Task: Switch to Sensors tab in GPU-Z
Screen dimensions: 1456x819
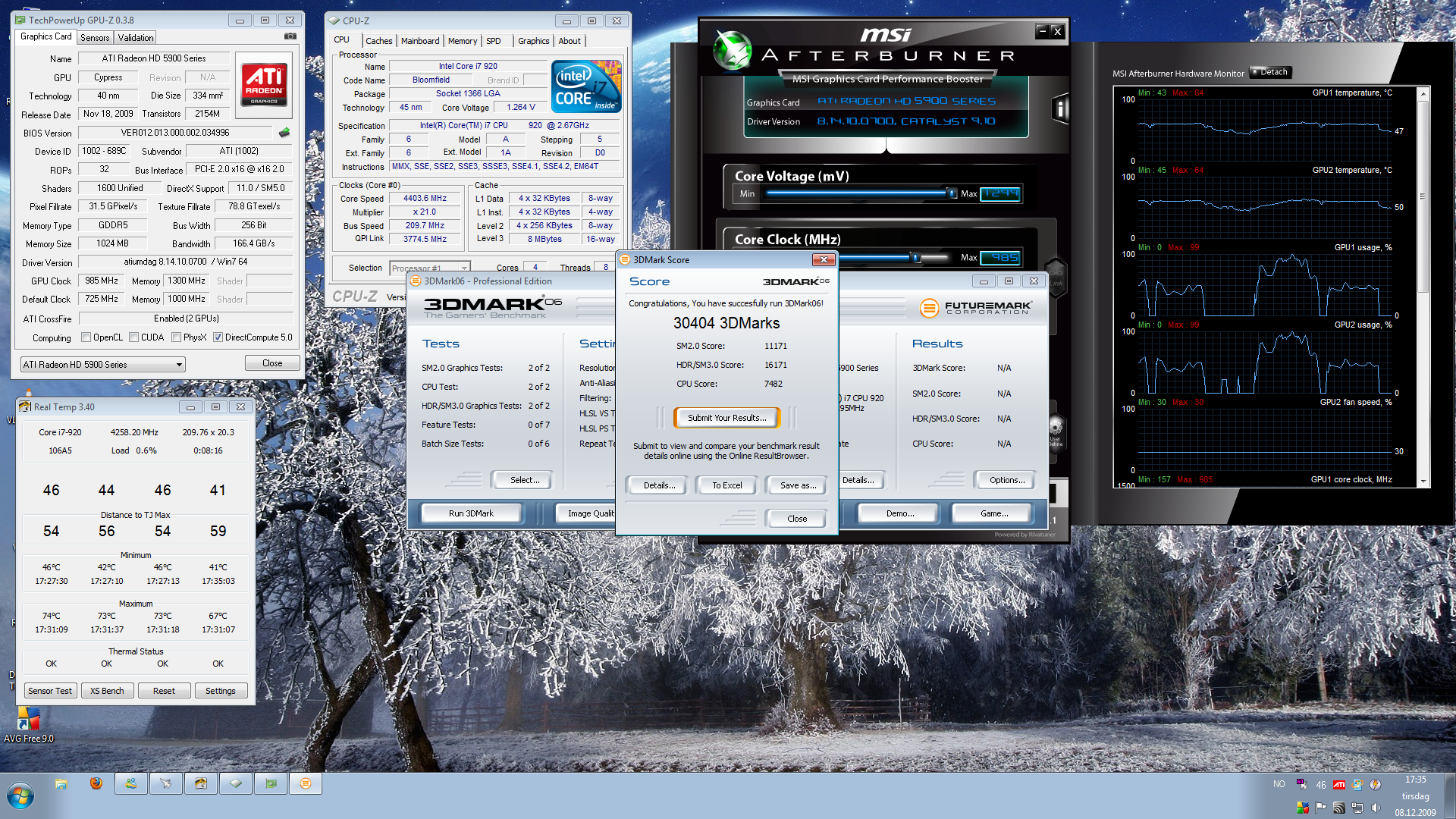Action: point(95,38)
